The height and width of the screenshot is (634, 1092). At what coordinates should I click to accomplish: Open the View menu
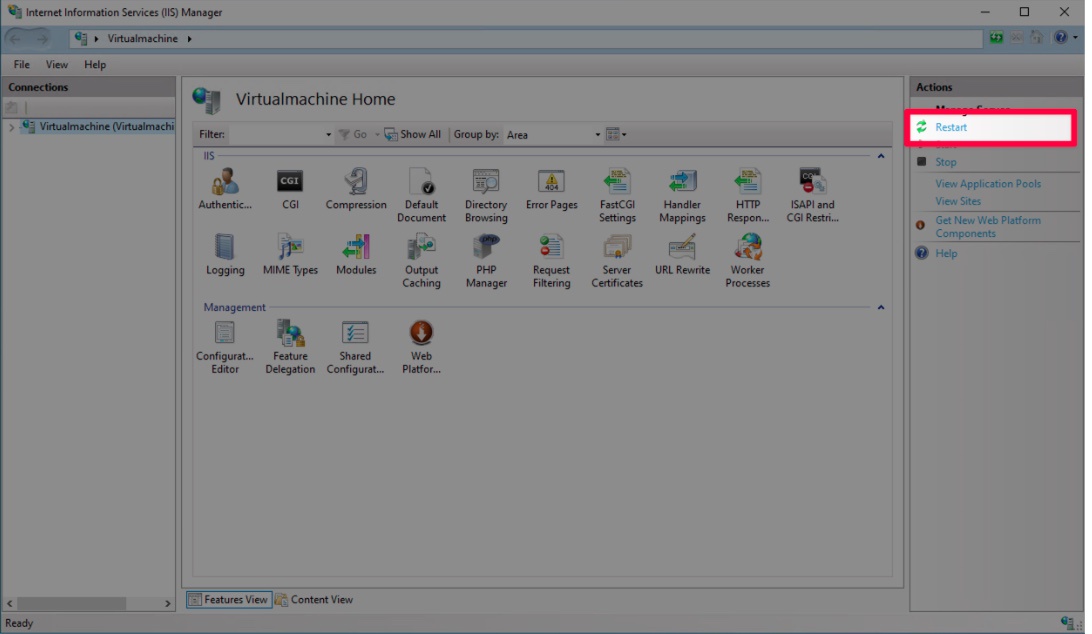(x=56, y=65)
